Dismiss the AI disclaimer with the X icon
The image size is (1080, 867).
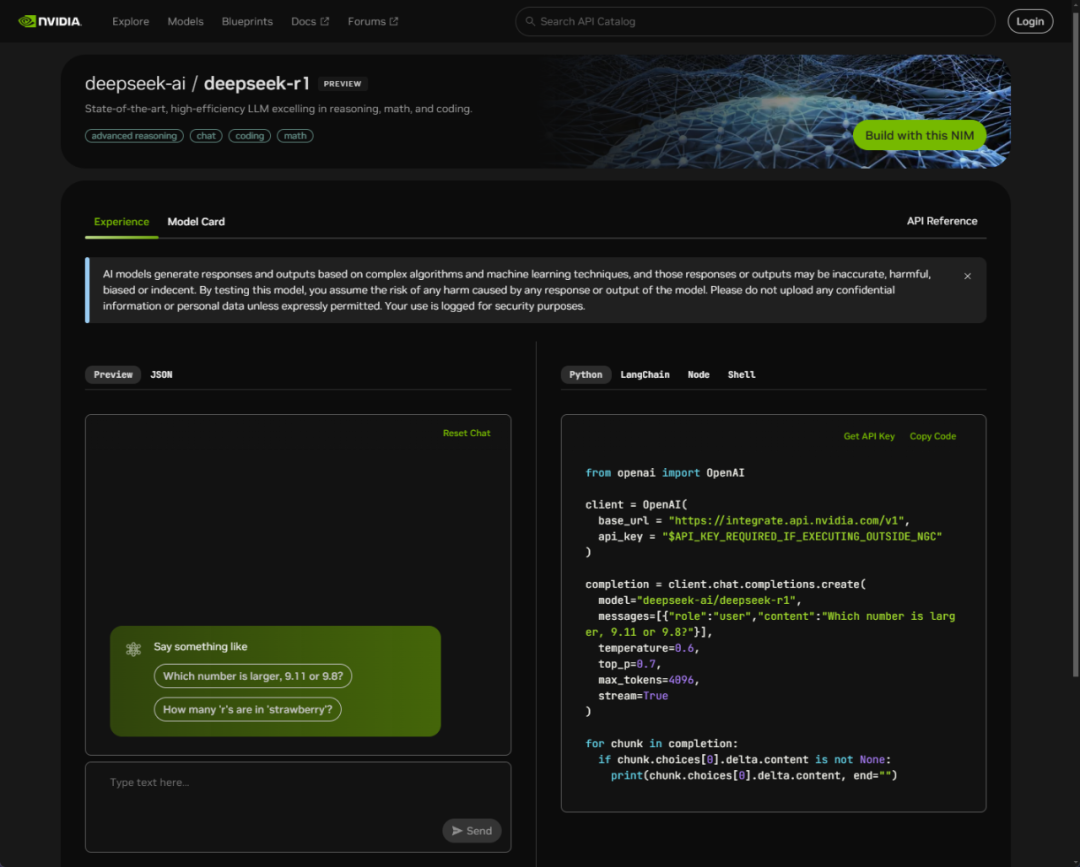pyautogui.click(x=967, y=277)
